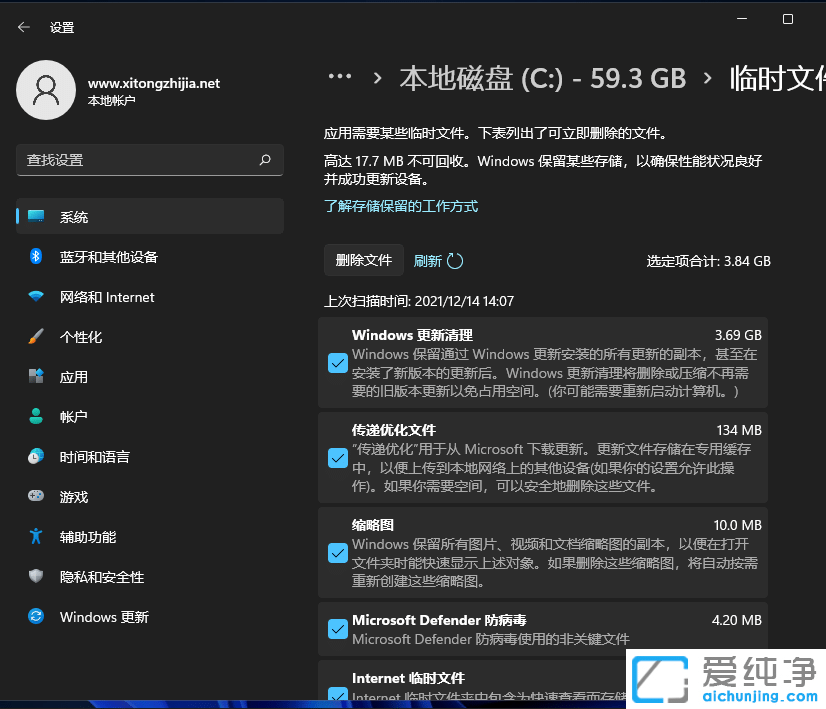Open the 了解存储保留的工作方式 link

click(x=400, y=206)
